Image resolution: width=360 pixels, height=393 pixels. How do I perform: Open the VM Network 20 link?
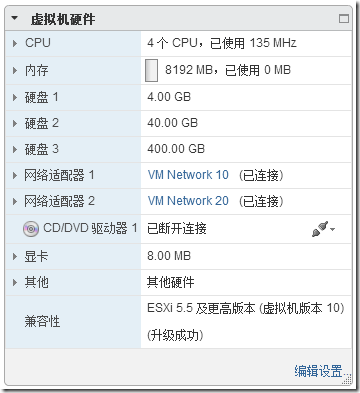tap(188, 201)
